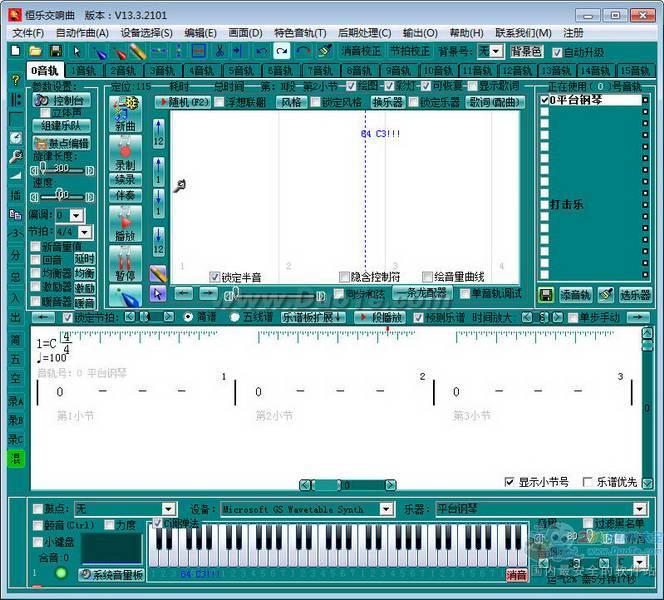Click the brush icon beside 添音轨
This screenshot has width=664, height=600.
coord(606,295)
